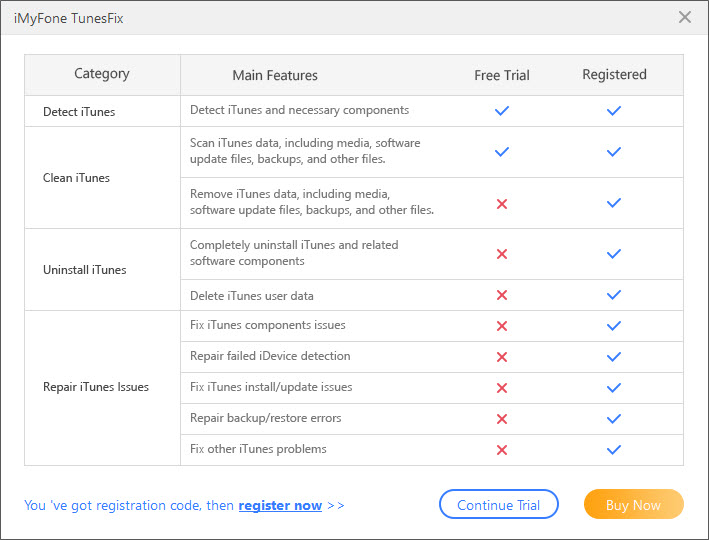The width and height of the screenshot is (709, 540).
Task: Click Registered checkmark for Scan iTunes data
Action: click(614, 152)
